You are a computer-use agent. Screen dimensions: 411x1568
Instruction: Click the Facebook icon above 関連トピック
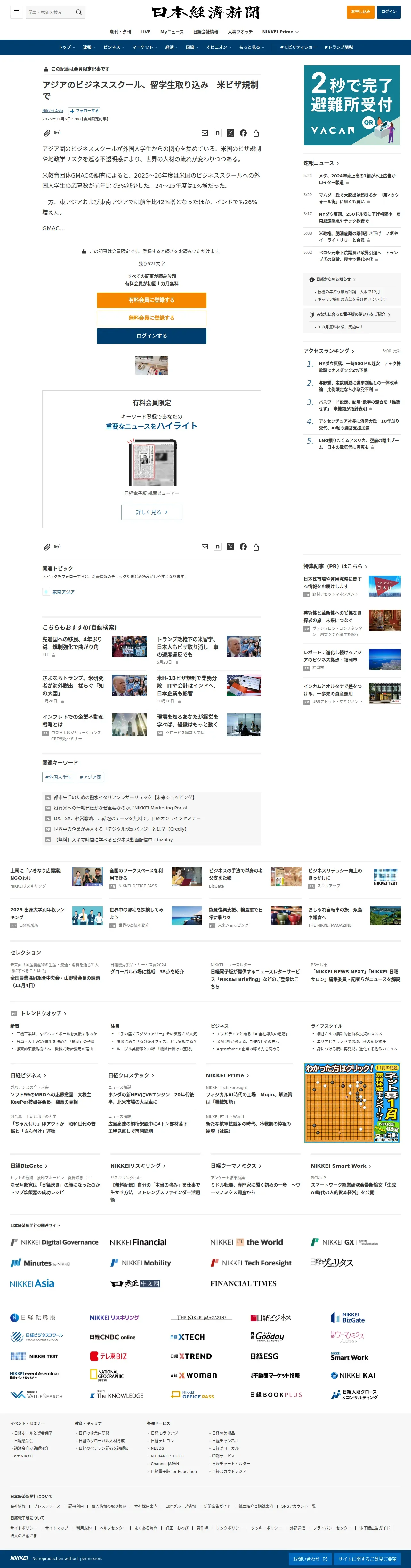tap(243, 547)
